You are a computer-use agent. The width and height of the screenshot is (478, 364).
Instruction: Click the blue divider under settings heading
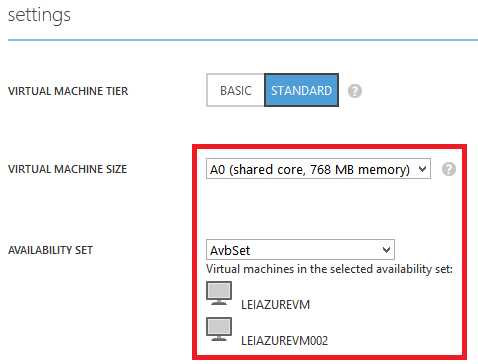point(243,40)
